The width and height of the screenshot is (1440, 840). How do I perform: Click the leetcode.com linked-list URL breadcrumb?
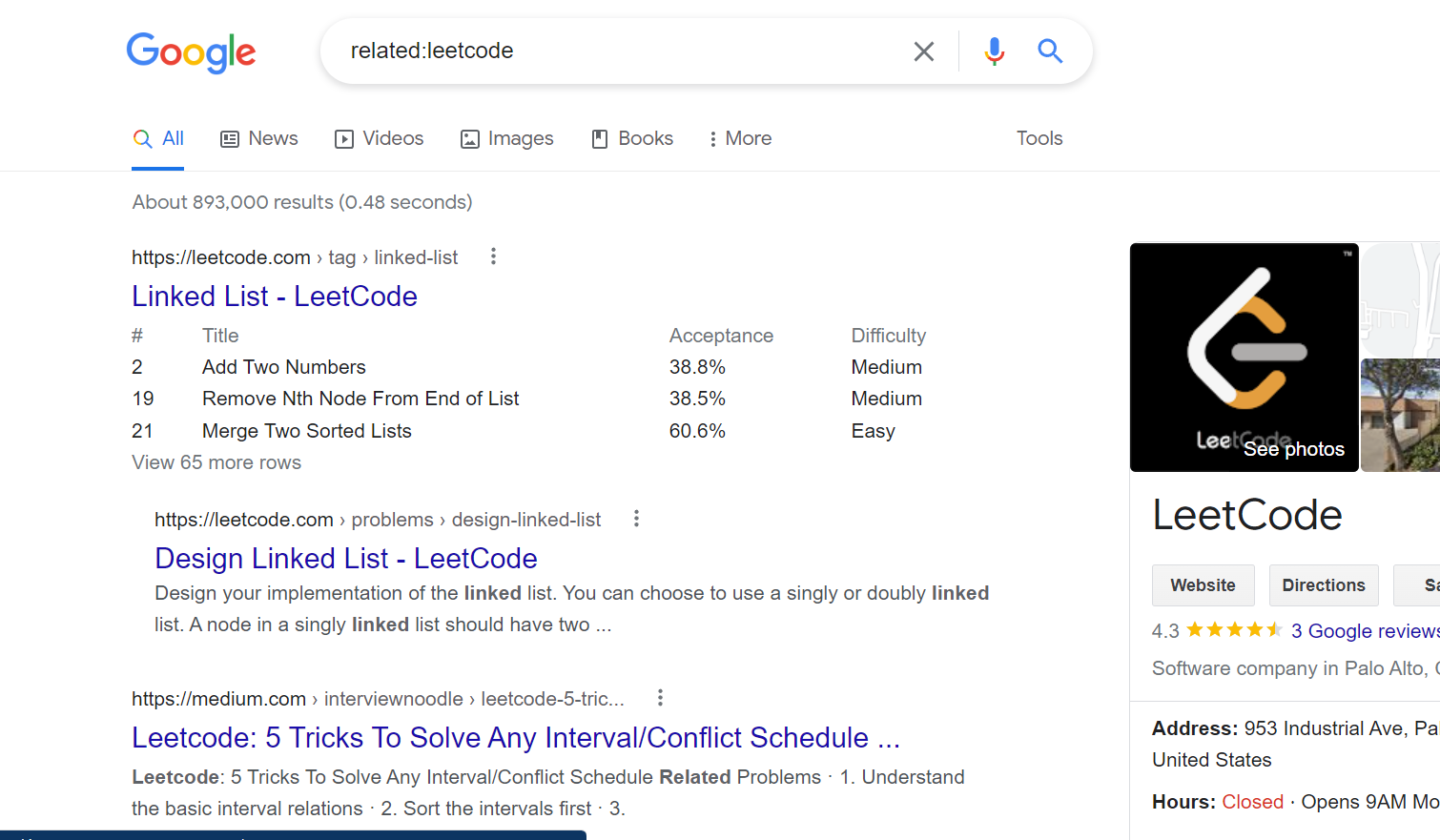pos(295,257)
